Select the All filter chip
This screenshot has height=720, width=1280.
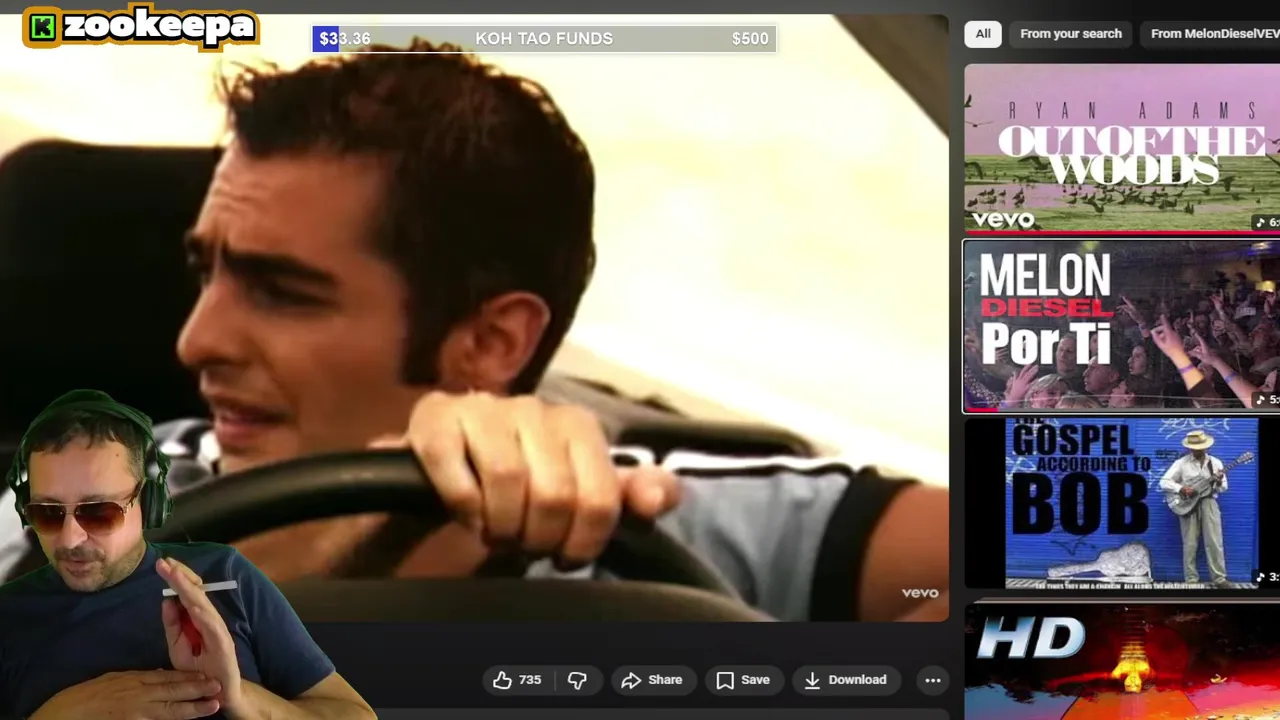pos(983,34)
